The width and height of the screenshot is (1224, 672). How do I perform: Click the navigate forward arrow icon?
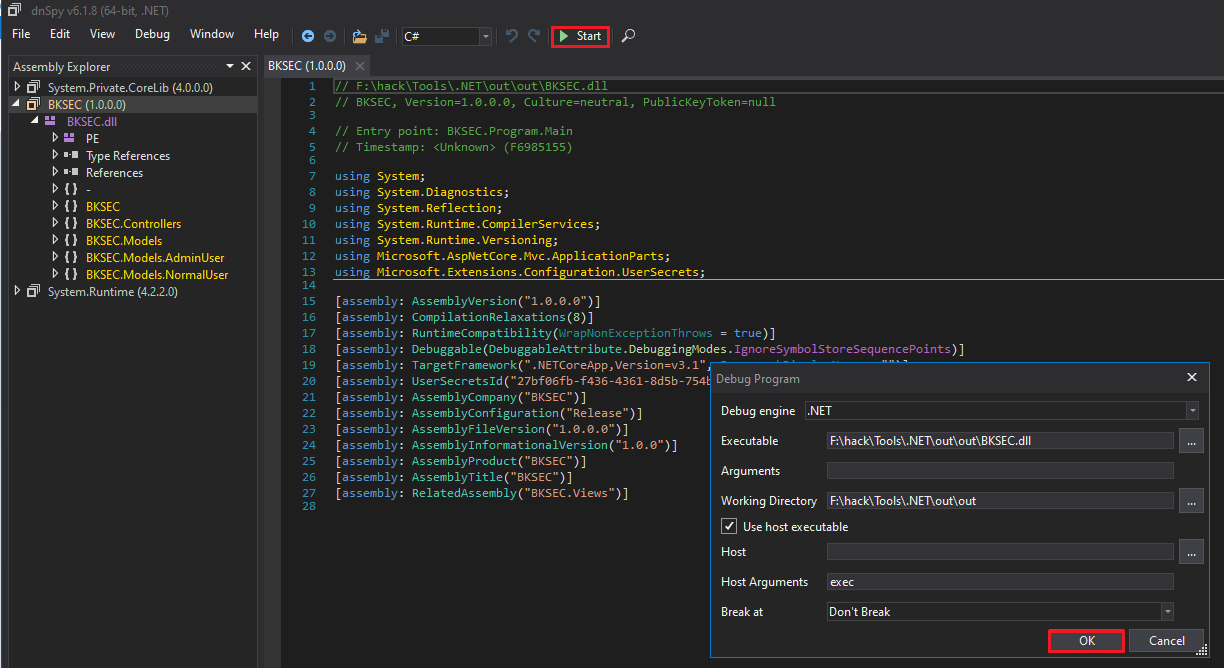(x=331, y=36)
